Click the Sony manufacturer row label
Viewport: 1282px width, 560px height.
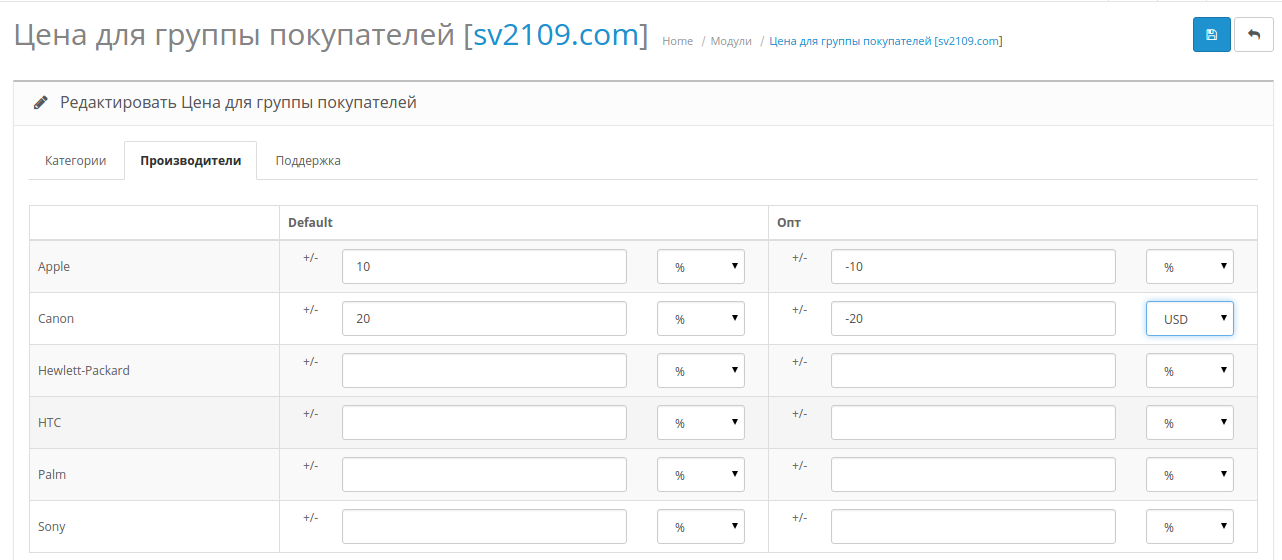[x=52, y=527]
